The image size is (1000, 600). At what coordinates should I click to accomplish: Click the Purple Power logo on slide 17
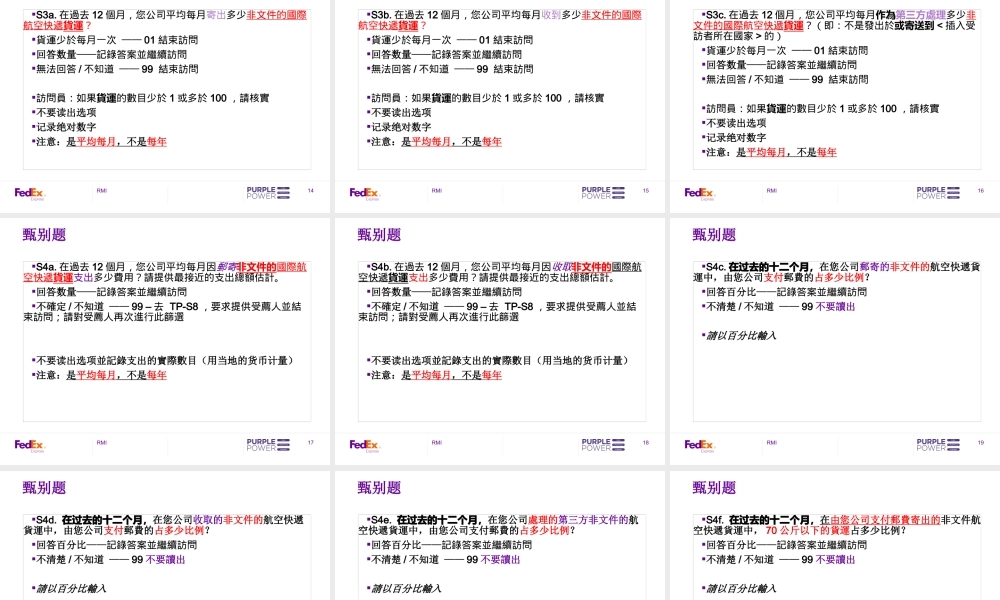tap(268, 445)
